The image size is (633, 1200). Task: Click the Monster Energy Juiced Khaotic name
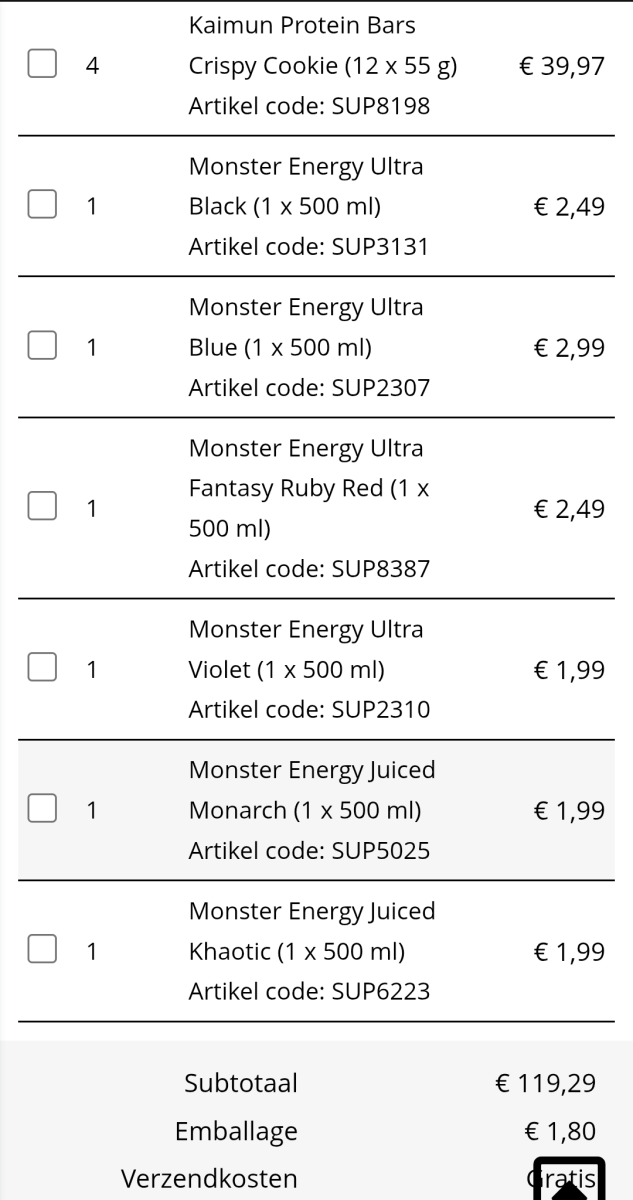[x=311, y=931]
